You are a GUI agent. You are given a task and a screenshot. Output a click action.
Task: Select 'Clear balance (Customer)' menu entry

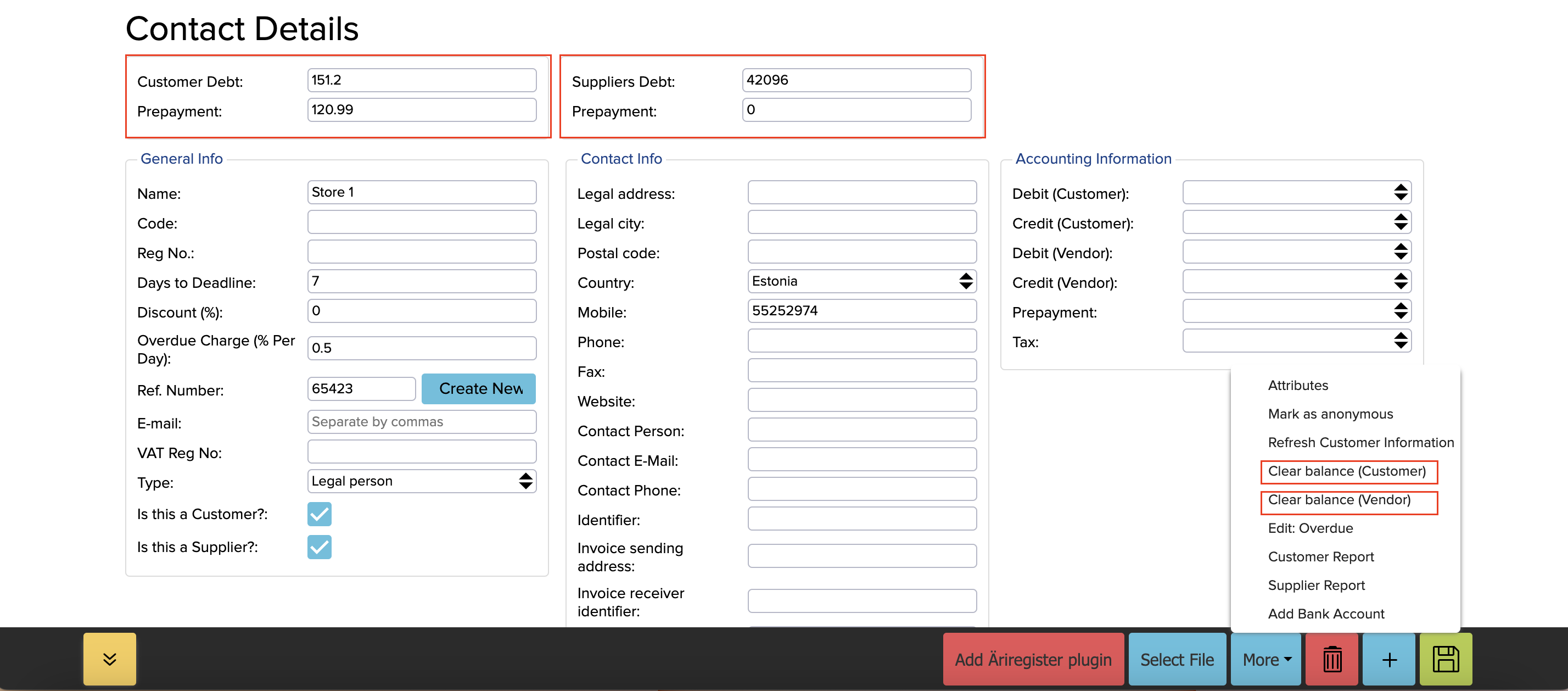pos(1346,471)
